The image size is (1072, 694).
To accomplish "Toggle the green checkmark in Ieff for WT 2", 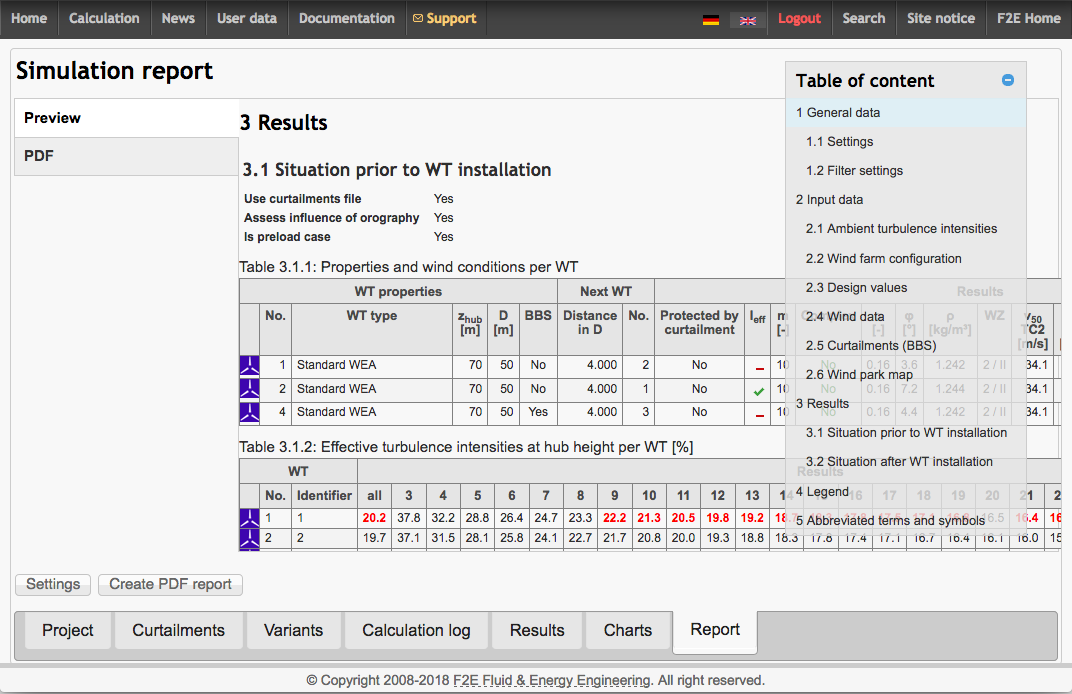I will point(757,391).
